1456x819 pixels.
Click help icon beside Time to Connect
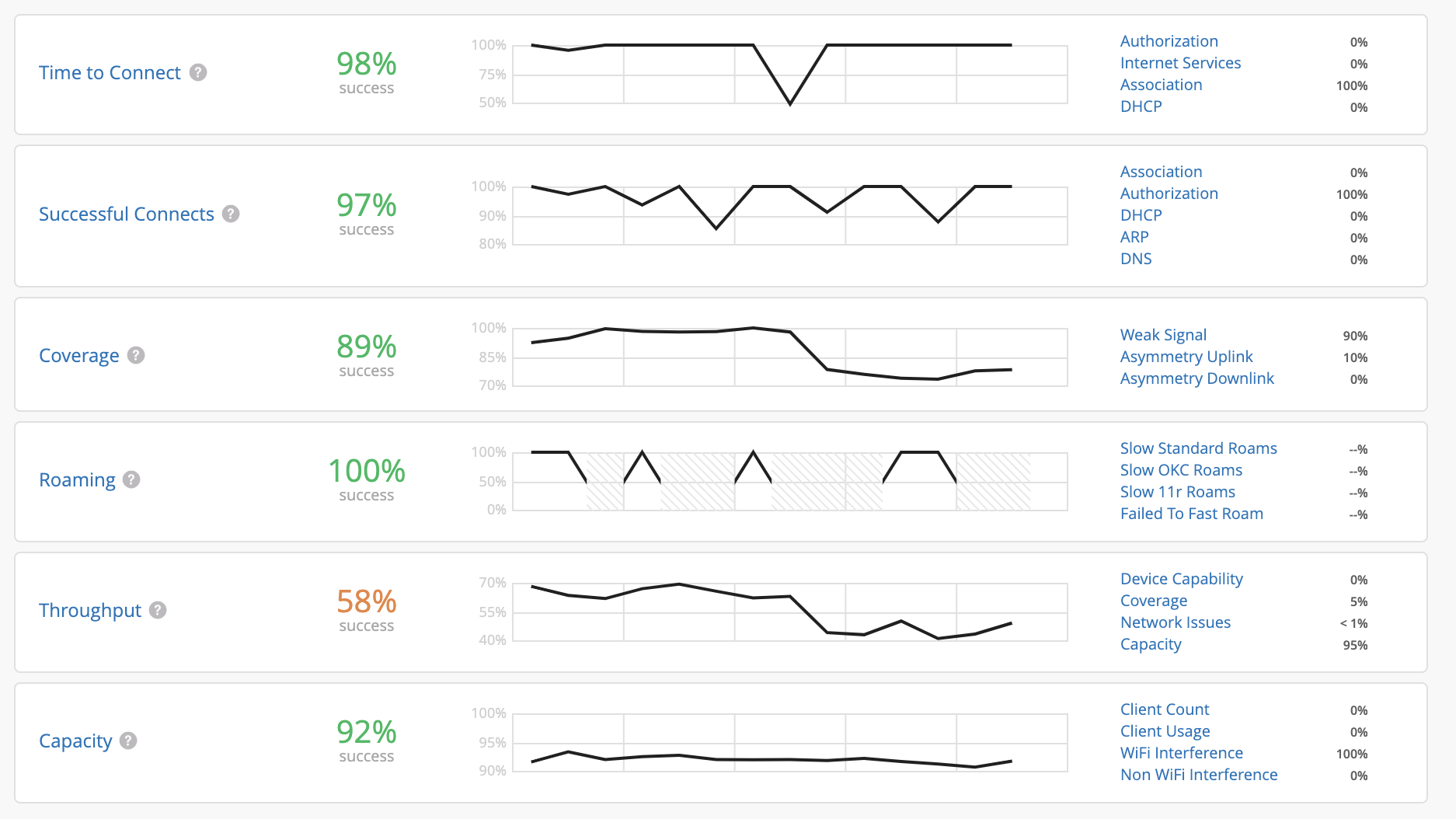[x=198, y=72]
